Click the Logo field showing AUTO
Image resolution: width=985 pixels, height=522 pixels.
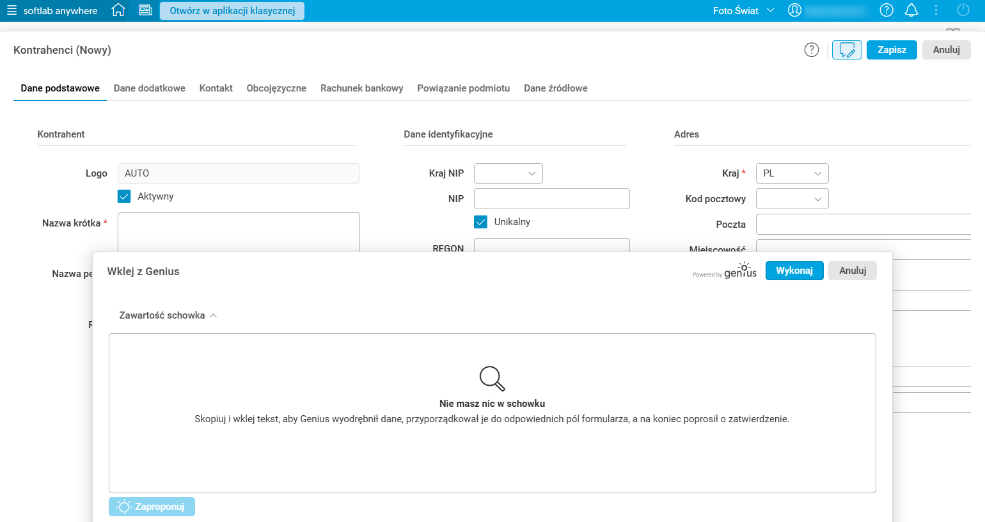click(x=239, y=173)
